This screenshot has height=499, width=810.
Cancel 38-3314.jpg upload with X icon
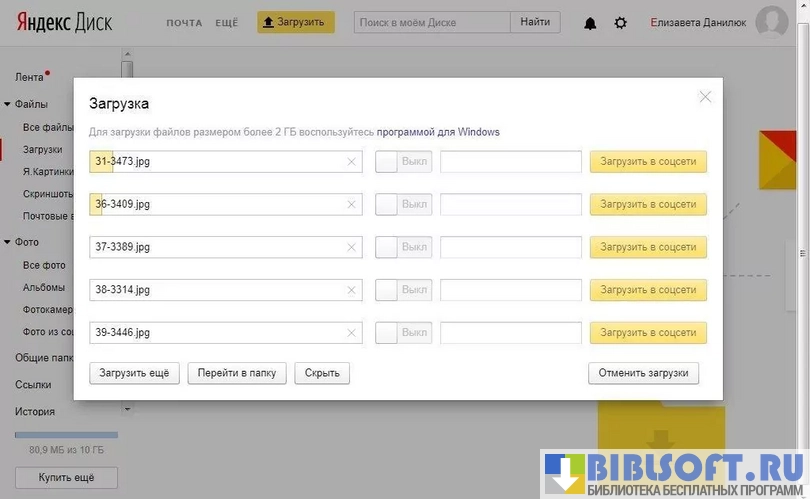point(351,290)
